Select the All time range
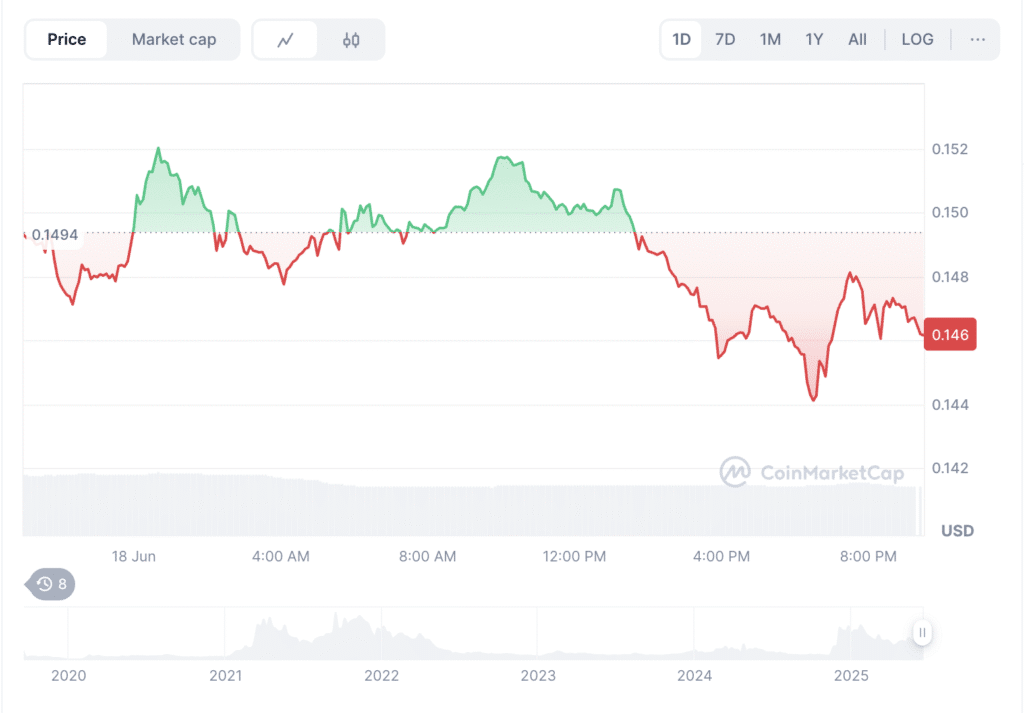1024x713 pixels. pos(857,40)
